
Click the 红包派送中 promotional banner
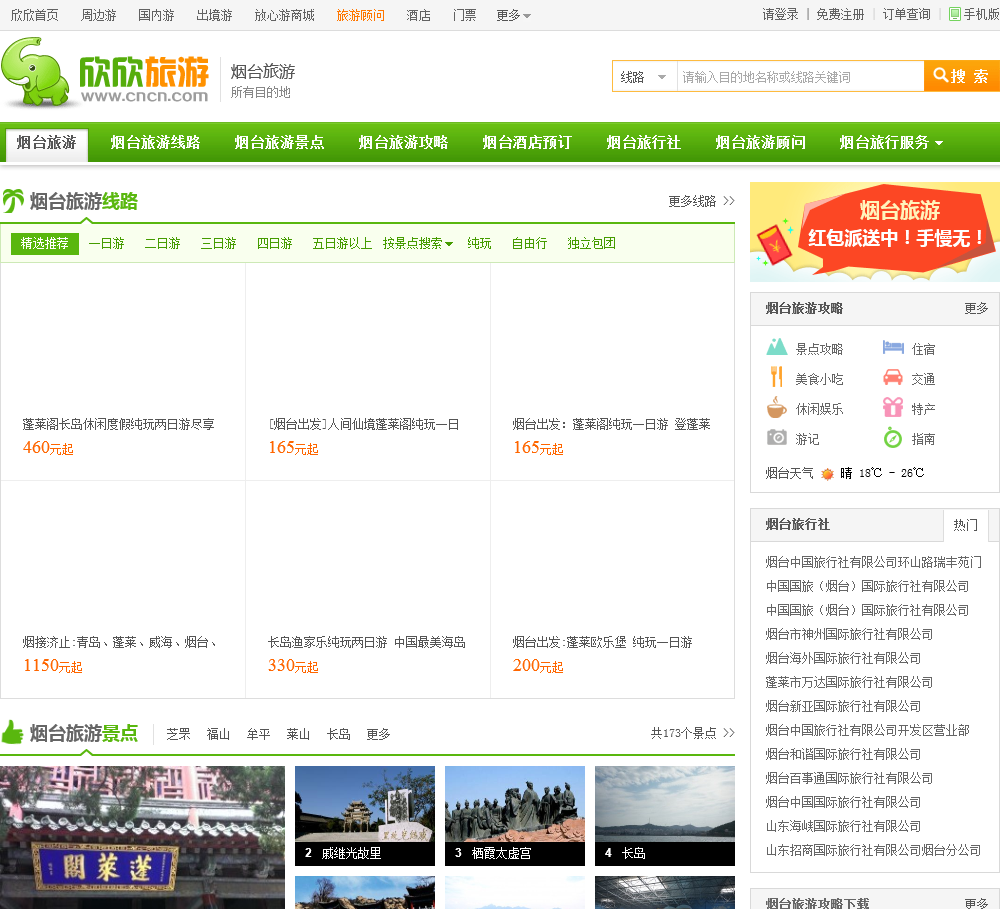874,232
